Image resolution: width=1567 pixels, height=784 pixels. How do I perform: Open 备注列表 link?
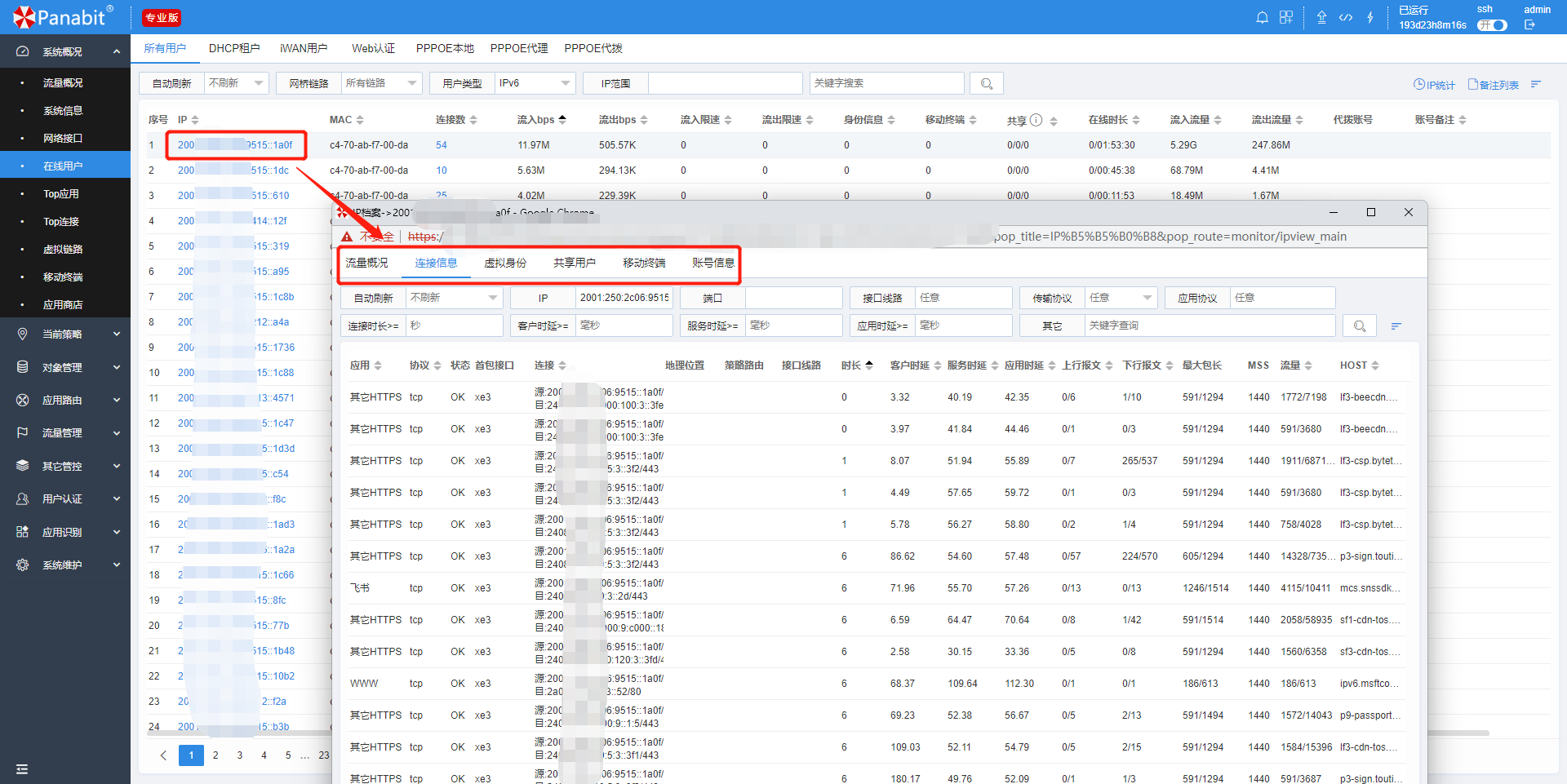point(1494,85)
